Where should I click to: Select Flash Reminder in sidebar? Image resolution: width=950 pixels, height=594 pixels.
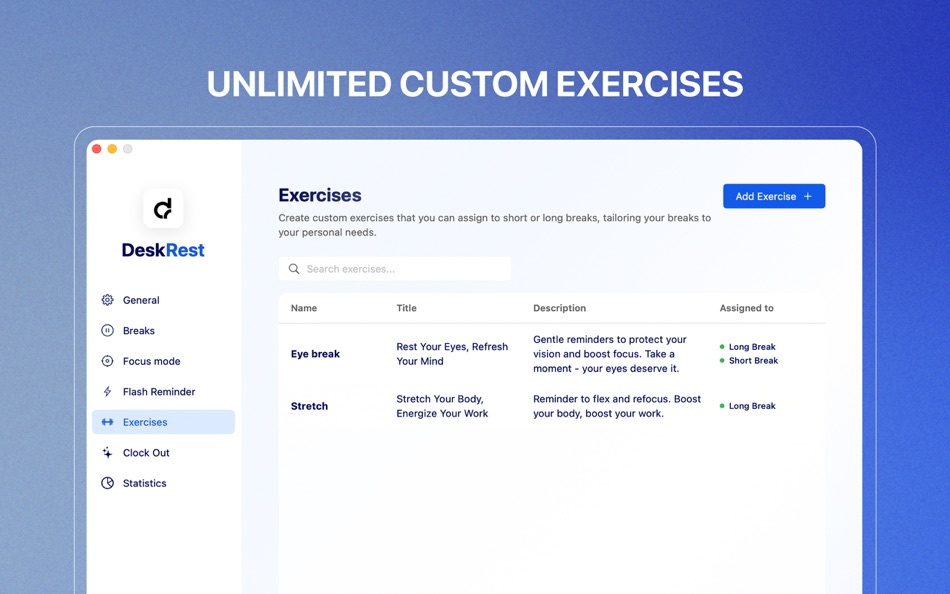pyautogui.click(x=164, y=392)
